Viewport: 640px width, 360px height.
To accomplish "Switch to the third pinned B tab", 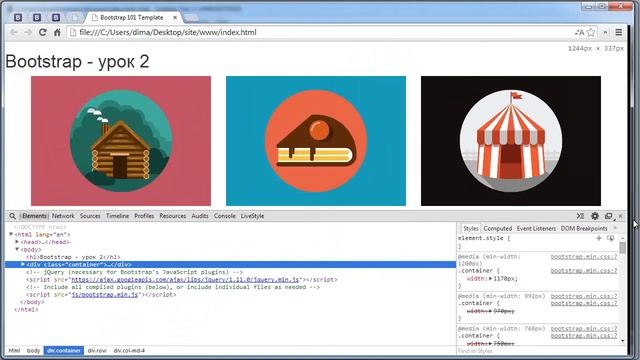I will [56, 17].
